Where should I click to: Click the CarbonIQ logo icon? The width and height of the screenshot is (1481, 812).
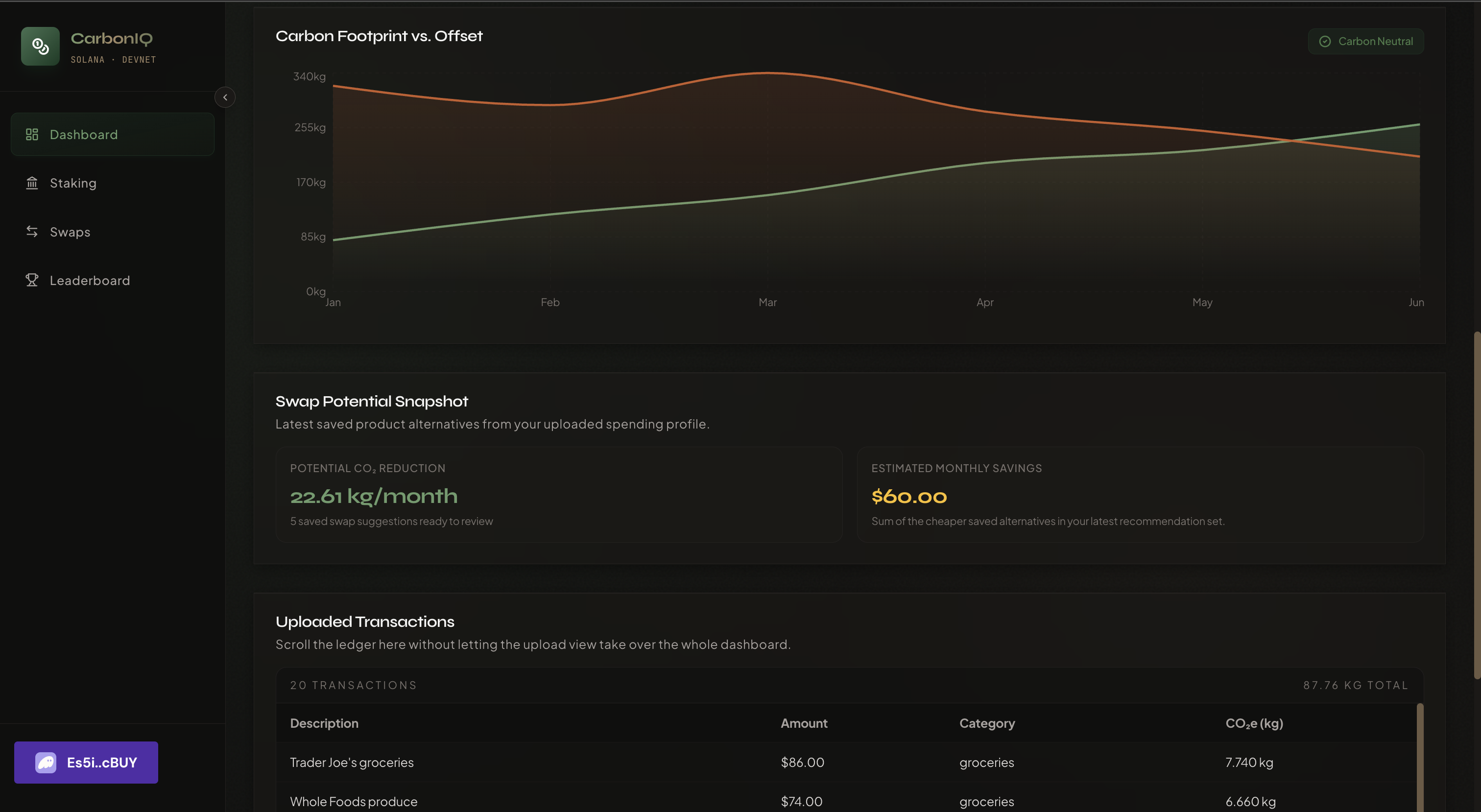[x=40, y=46]
